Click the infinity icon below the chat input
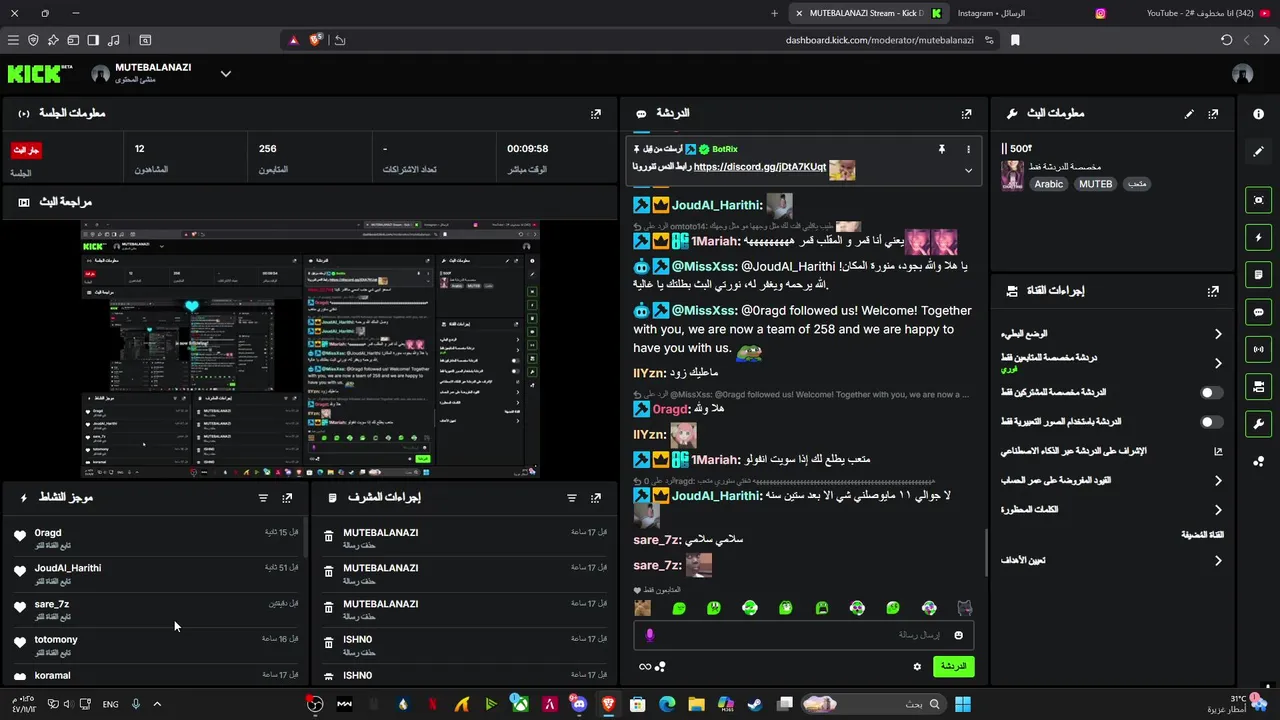This screenshot has width=1280, height=720. coord(645,666)
